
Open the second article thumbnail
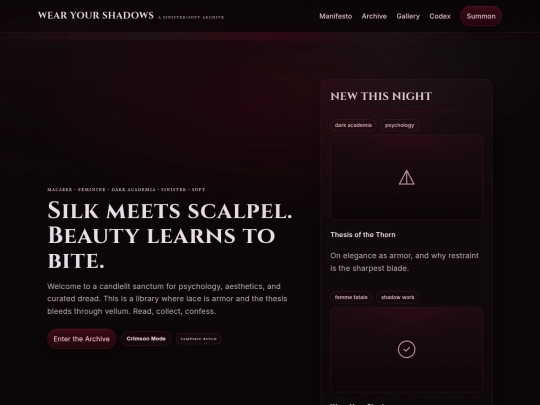406,349
